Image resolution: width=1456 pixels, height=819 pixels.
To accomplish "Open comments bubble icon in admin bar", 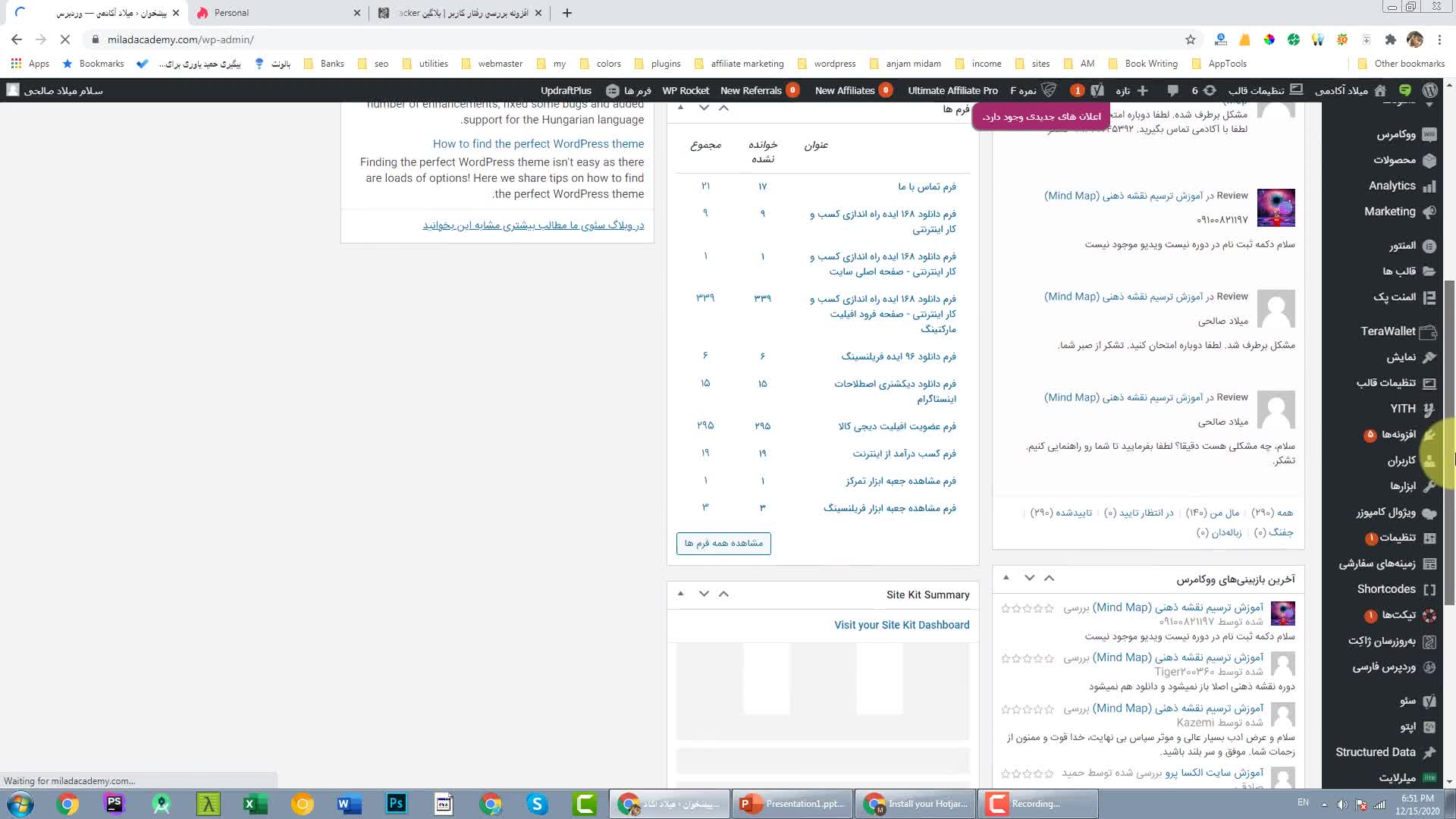I will point(1172,90).
